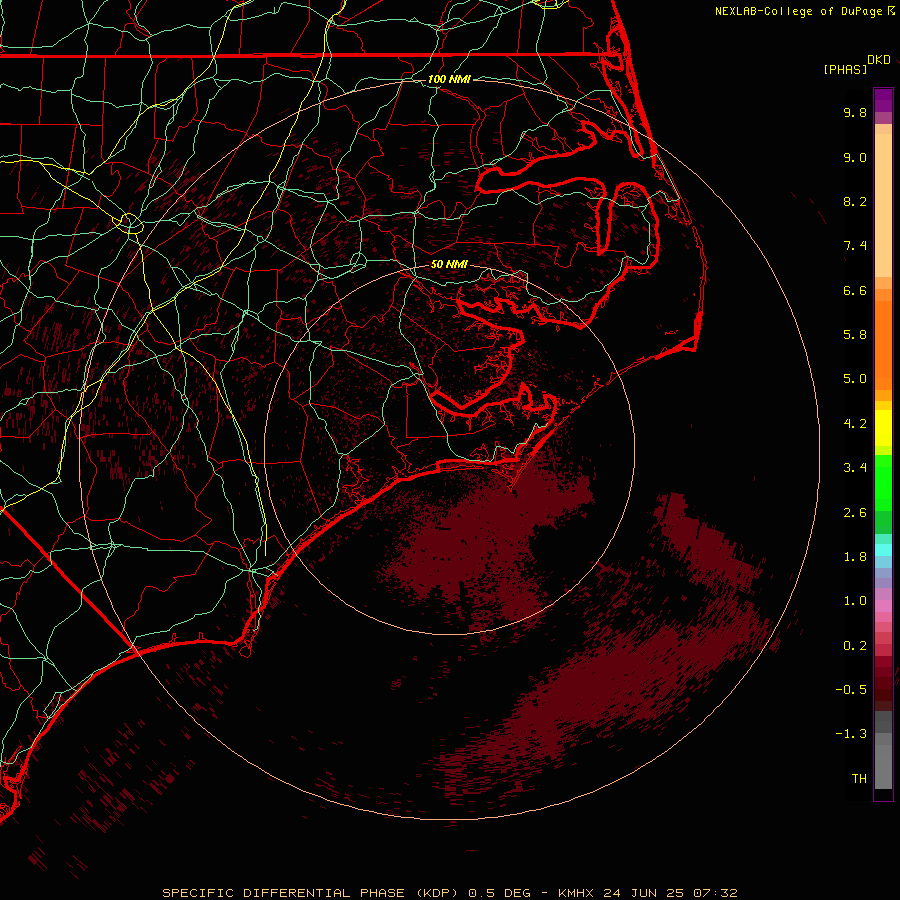Pick the yellow segment of the color scale
900x900 pixels.
pyautogui.click(x=883, y=428)
